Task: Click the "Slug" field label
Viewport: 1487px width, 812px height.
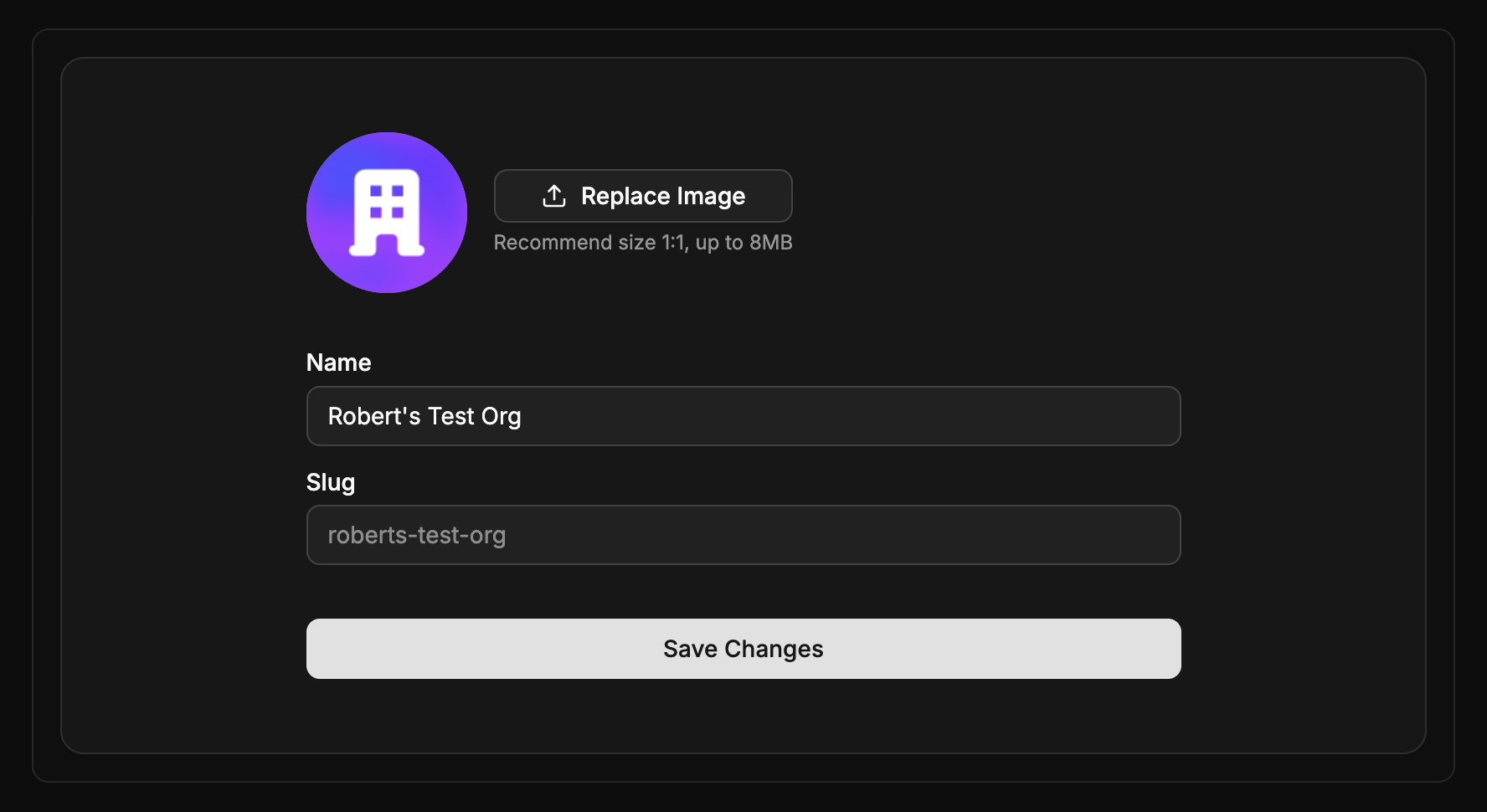Action: point(330,482)
